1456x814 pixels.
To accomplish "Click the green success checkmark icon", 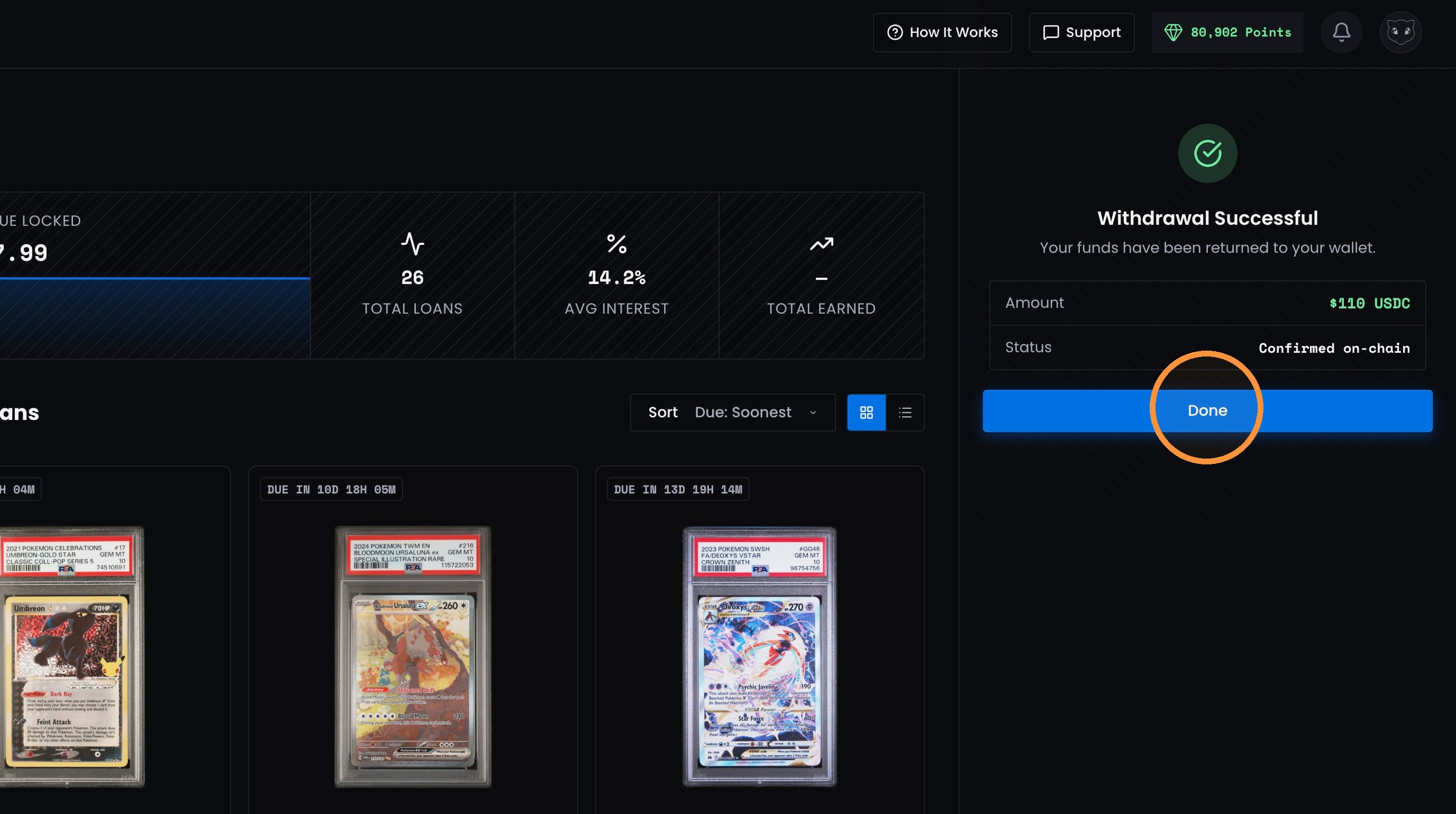I will click(1207, 153).
